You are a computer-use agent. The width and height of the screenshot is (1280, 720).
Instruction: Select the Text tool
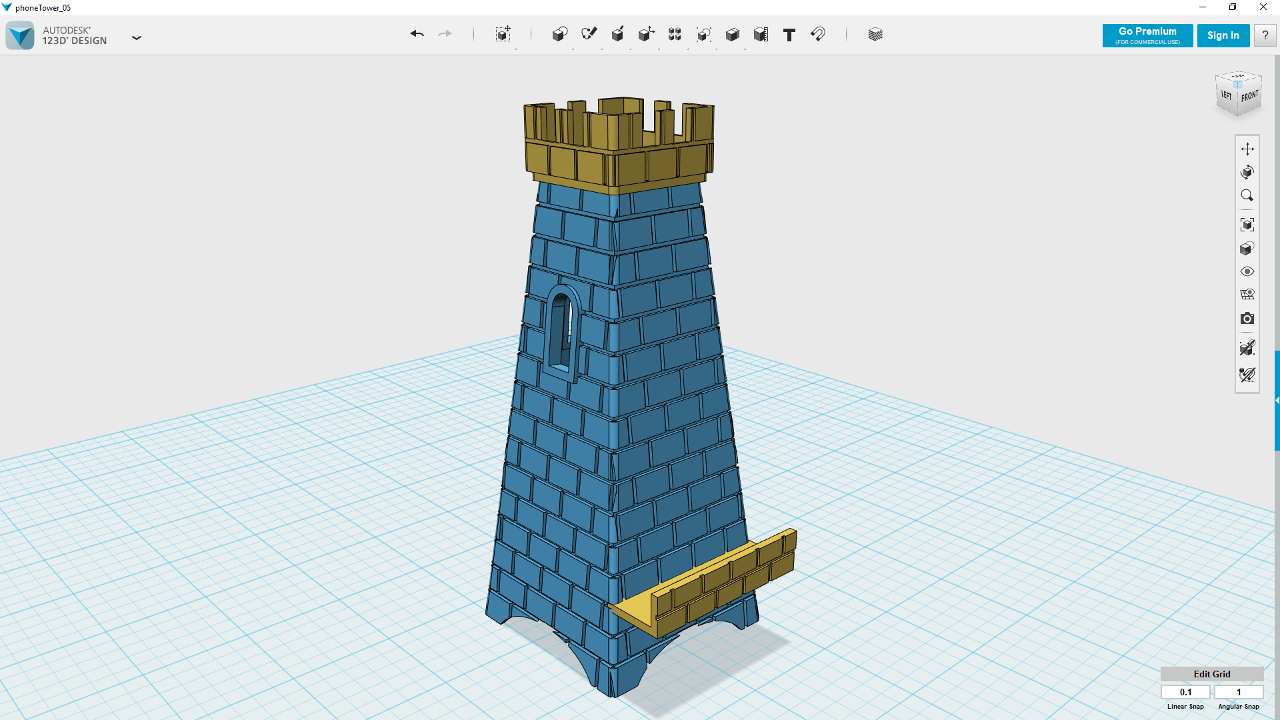(x=789, y=34)
